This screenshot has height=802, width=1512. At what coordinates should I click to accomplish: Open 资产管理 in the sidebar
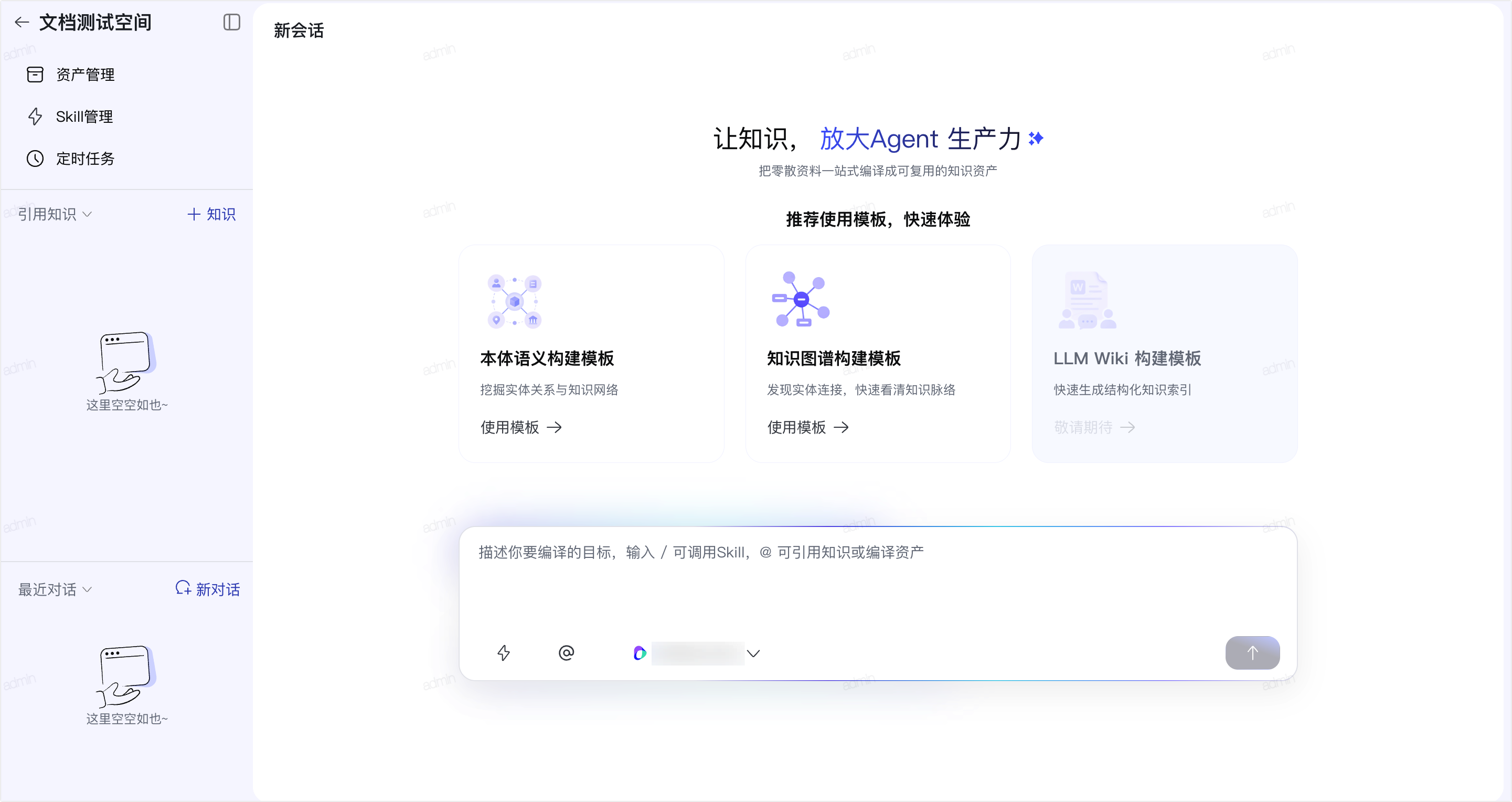click(127, 75)
